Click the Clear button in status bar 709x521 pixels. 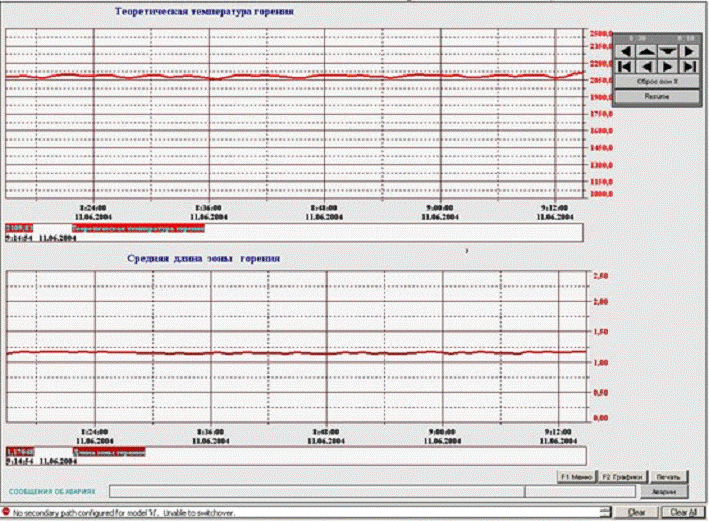tap(635, 512)
